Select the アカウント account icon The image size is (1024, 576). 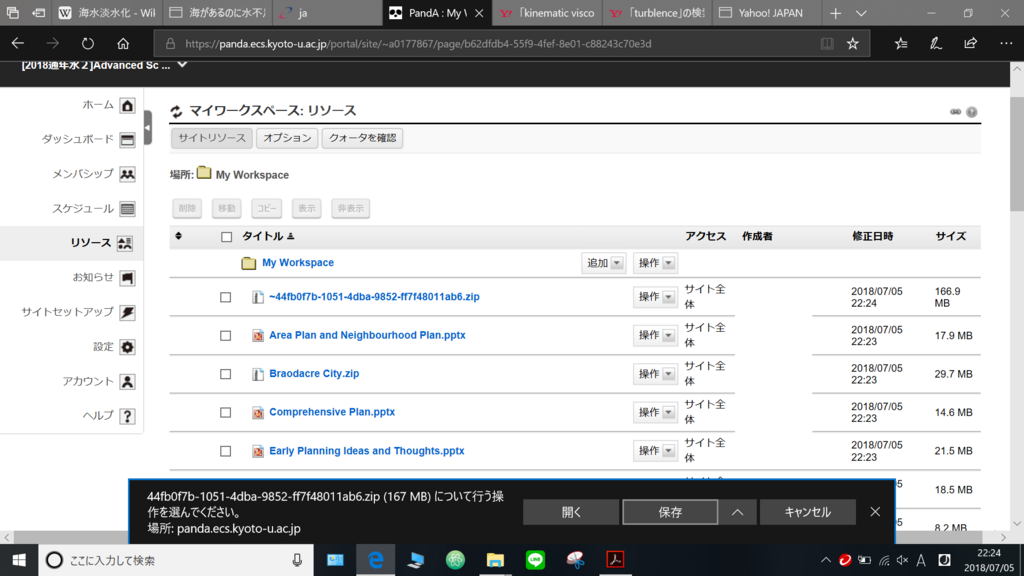(x=127, y=381)
